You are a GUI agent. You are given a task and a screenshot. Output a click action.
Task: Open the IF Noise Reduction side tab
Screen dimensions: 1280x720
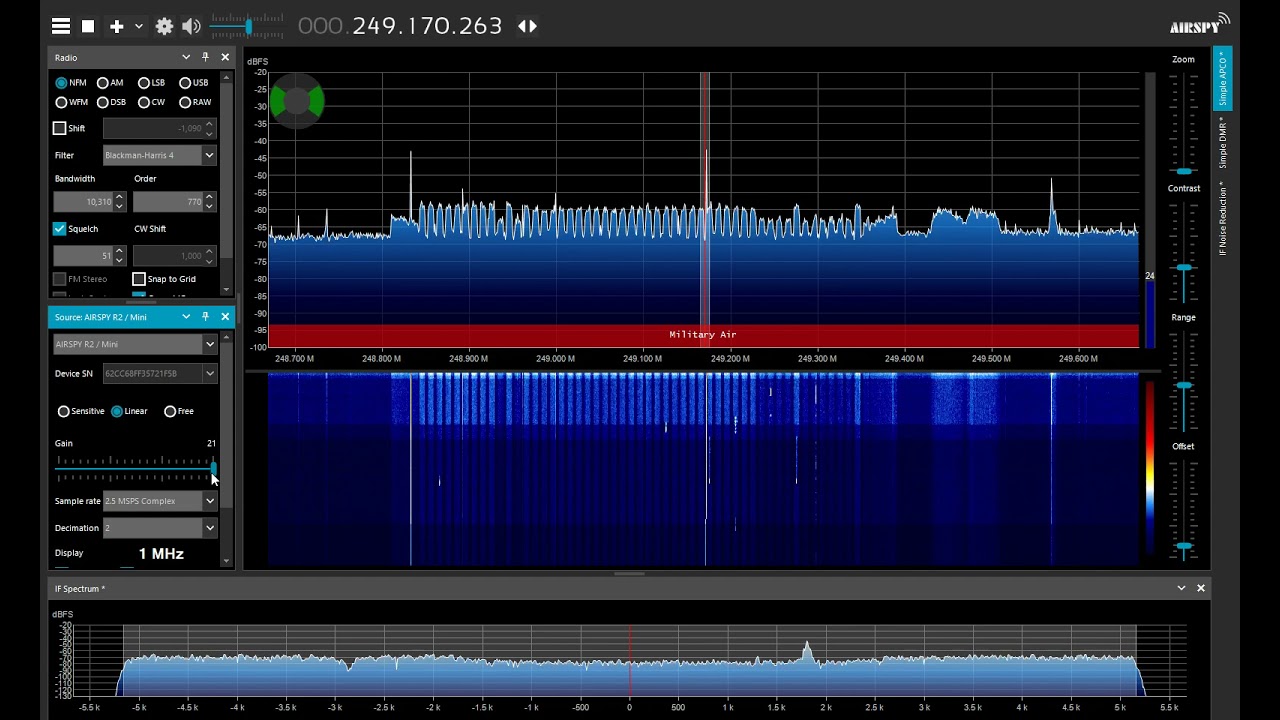tap(1222, 218)
